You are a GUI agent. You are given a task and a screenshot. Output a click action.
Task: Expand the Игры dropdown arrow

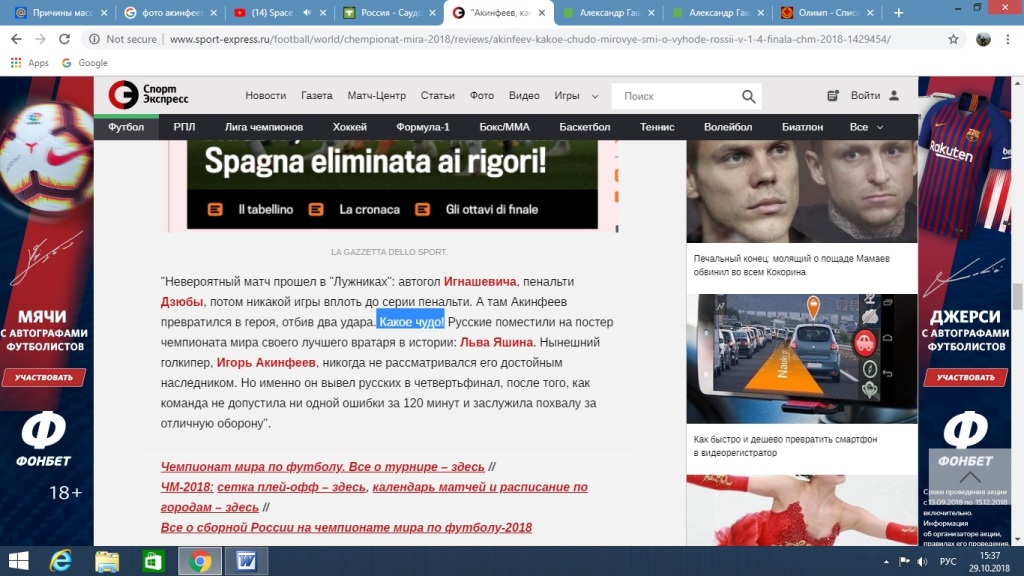(x=595, y=97)
